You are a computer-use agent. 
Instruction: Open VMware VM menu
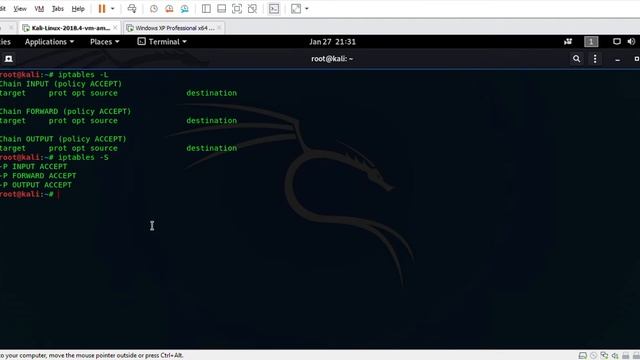click(x=39, y=9)
